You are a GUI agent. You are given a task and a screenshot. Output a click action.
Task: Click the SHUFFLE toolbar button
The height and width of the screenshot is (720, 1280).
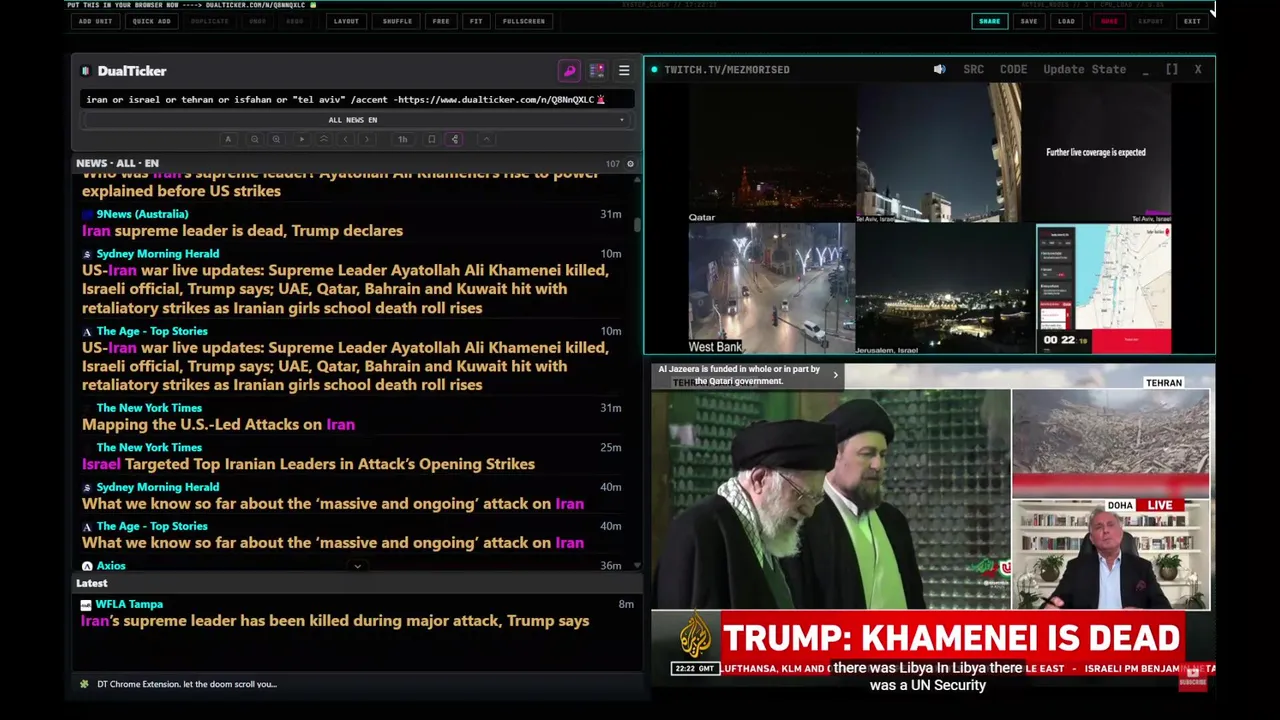(397, 21)
